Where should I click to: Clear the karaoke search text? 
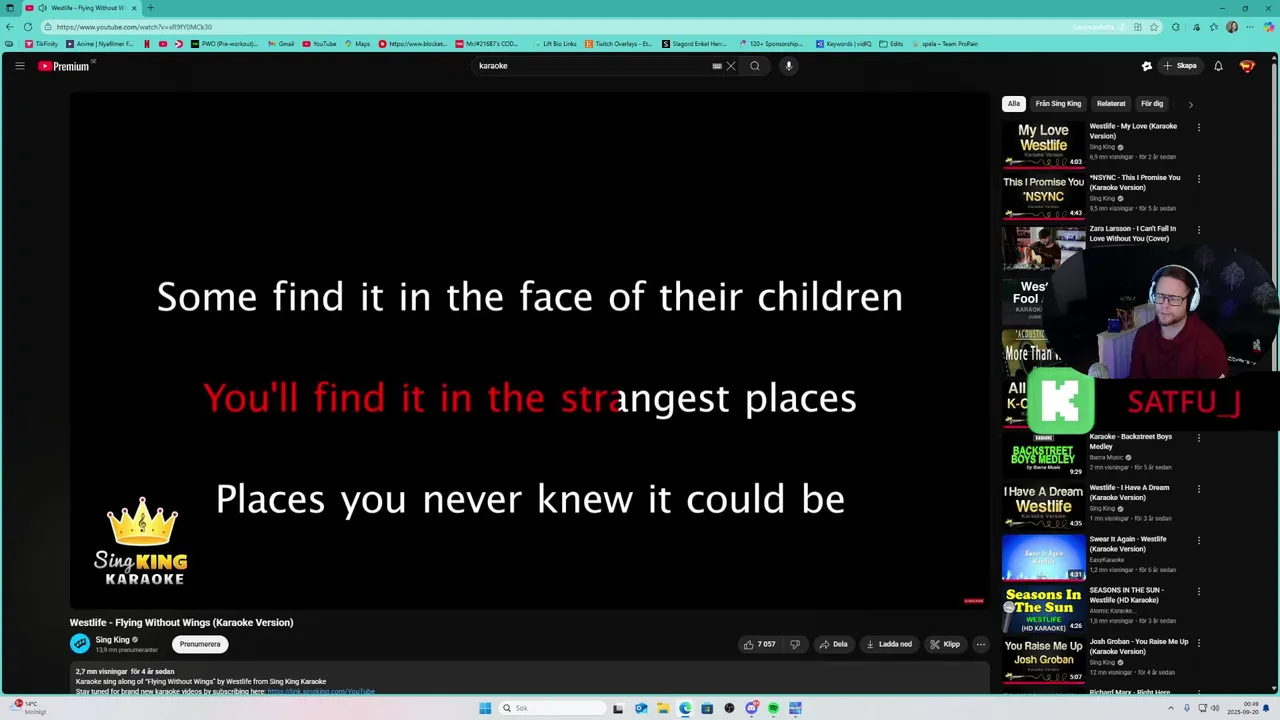tap(731, 66)
